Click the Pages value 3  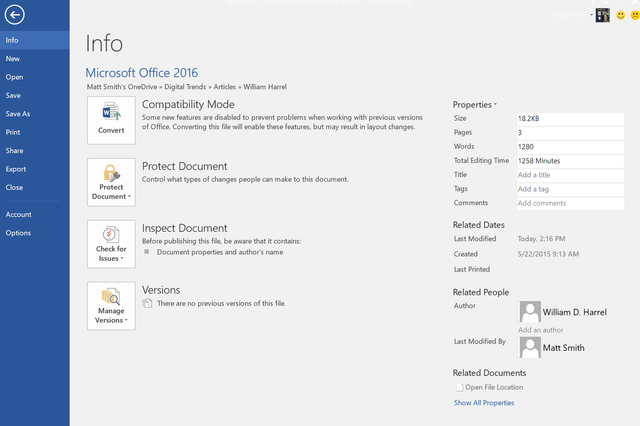(570, 133)
